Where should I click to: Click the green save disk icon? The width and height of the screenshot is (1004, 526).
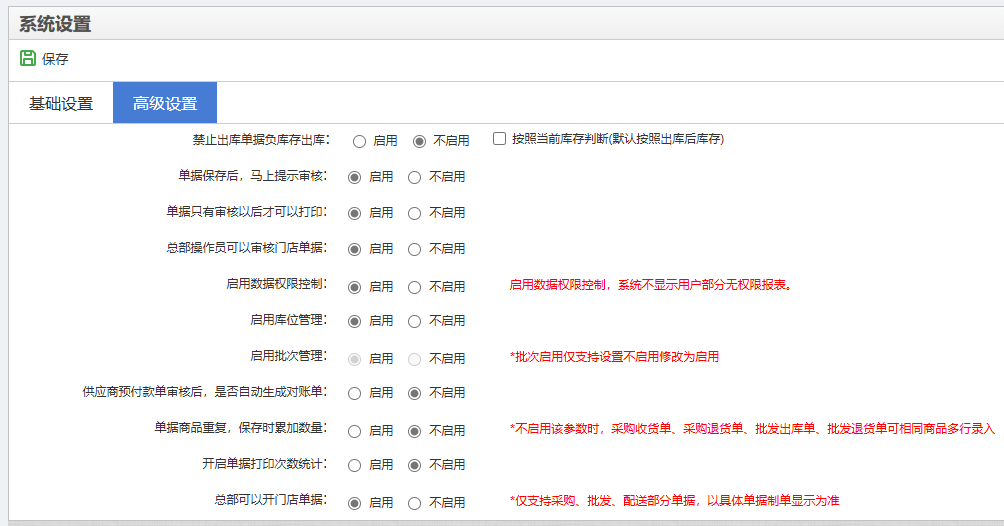(28, 58)
